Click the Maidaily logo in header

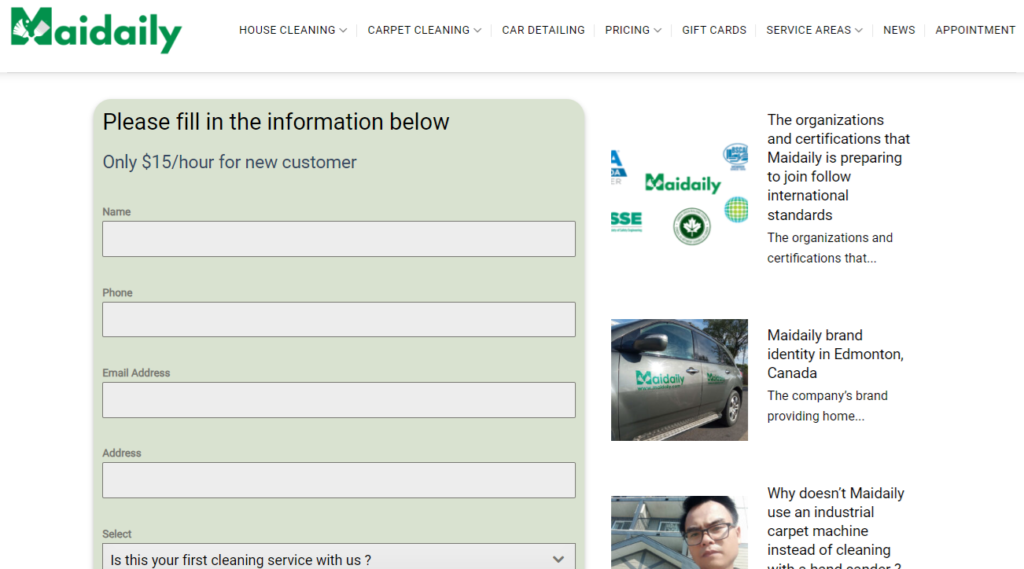pyautogui.click(x=96, y=30)
